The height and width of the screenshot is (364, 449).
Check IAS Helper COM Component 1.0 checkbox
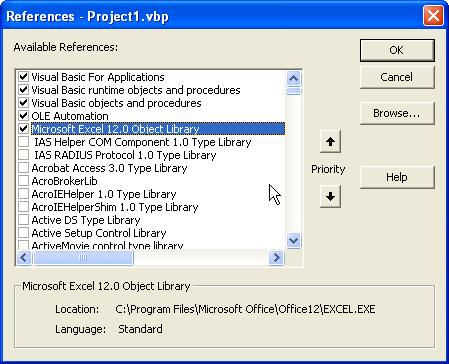(23, 142)
